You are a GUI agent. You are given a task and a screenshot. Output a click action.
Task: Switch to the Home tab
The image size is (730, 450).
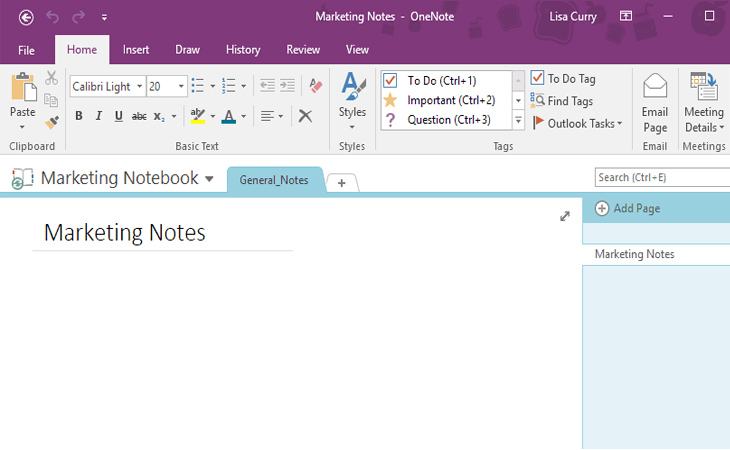(82, 49)
